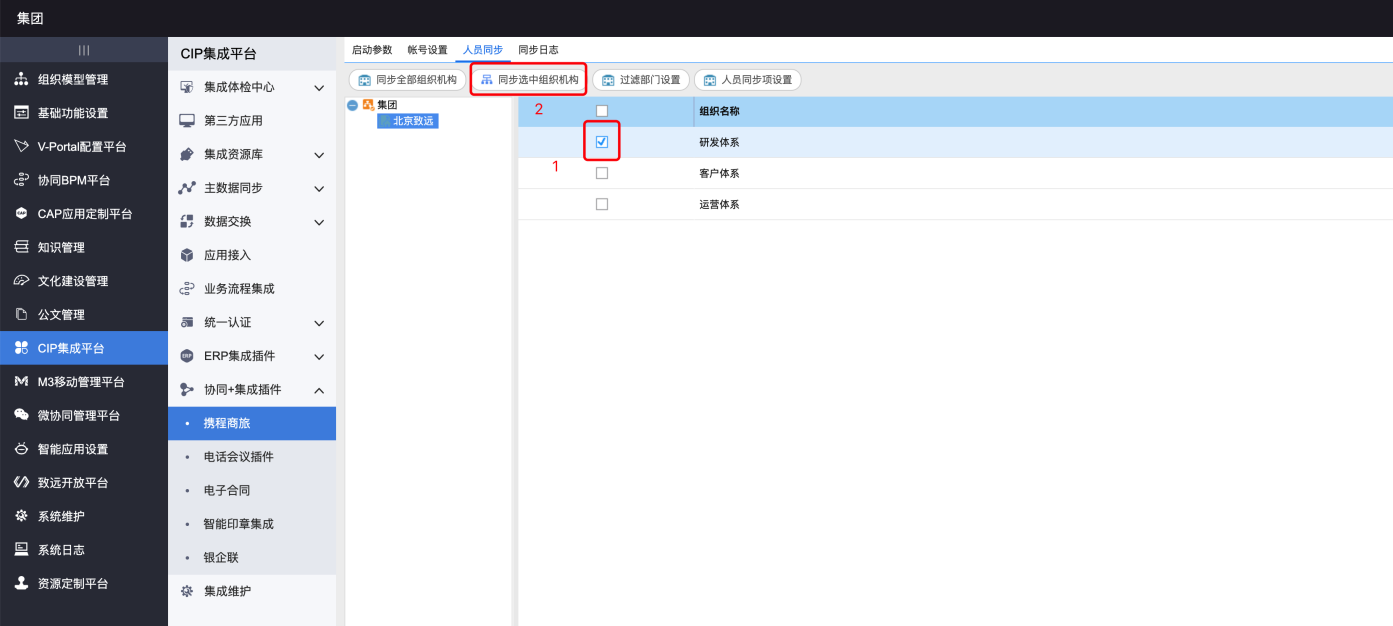Click 同步选中组织机构 button
Image resolution: width=1393 pixels, height=626 pixels.
(529, 80)
